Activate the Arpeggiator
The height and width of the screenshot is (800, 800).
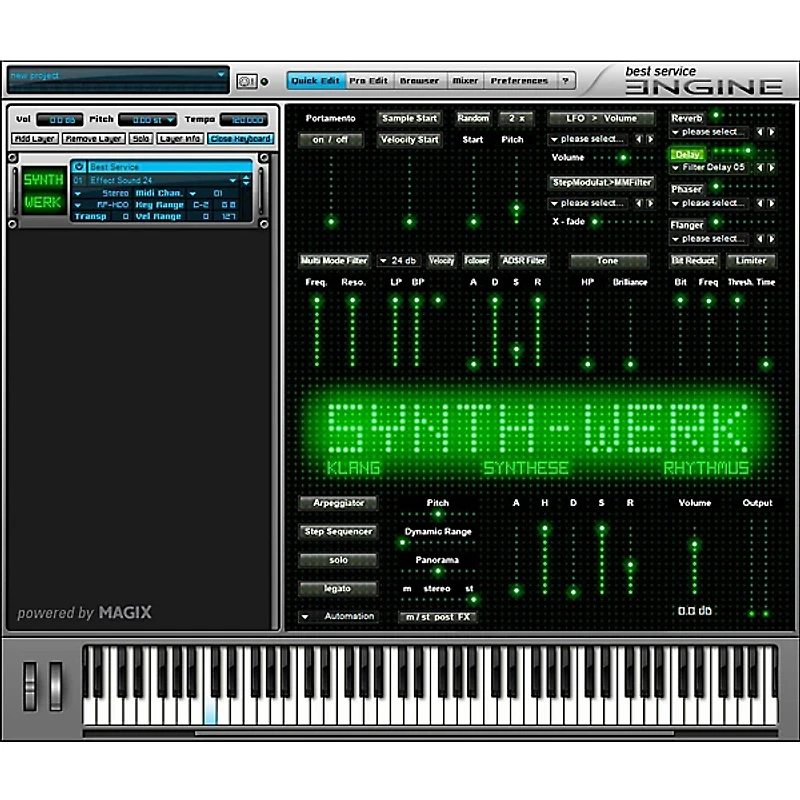[x=338, y=503]
